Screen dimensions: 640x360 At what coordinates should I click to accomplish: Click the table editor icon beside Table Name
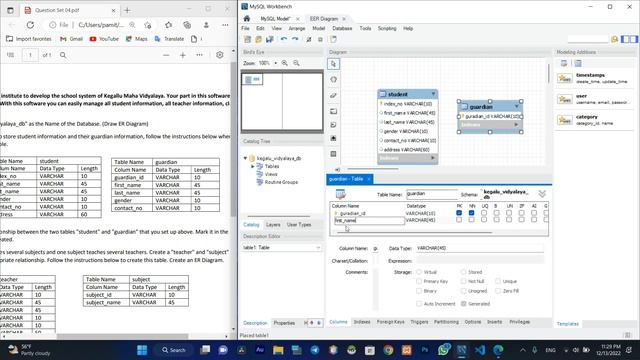click(340, 194)
